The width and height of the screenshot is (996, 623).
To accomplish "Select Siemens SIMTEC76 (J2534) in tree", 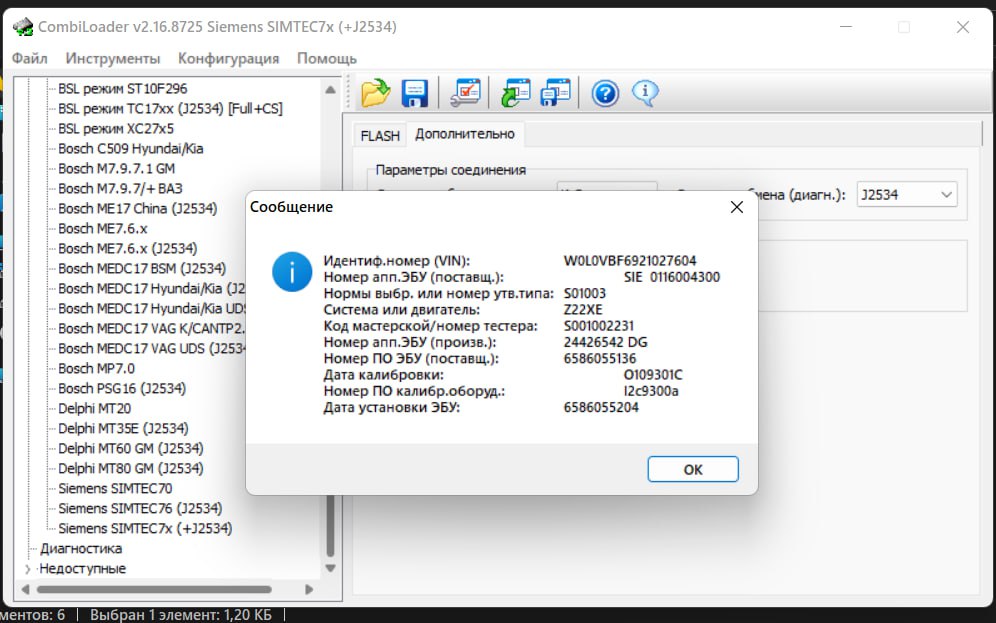I will [140, 509].
